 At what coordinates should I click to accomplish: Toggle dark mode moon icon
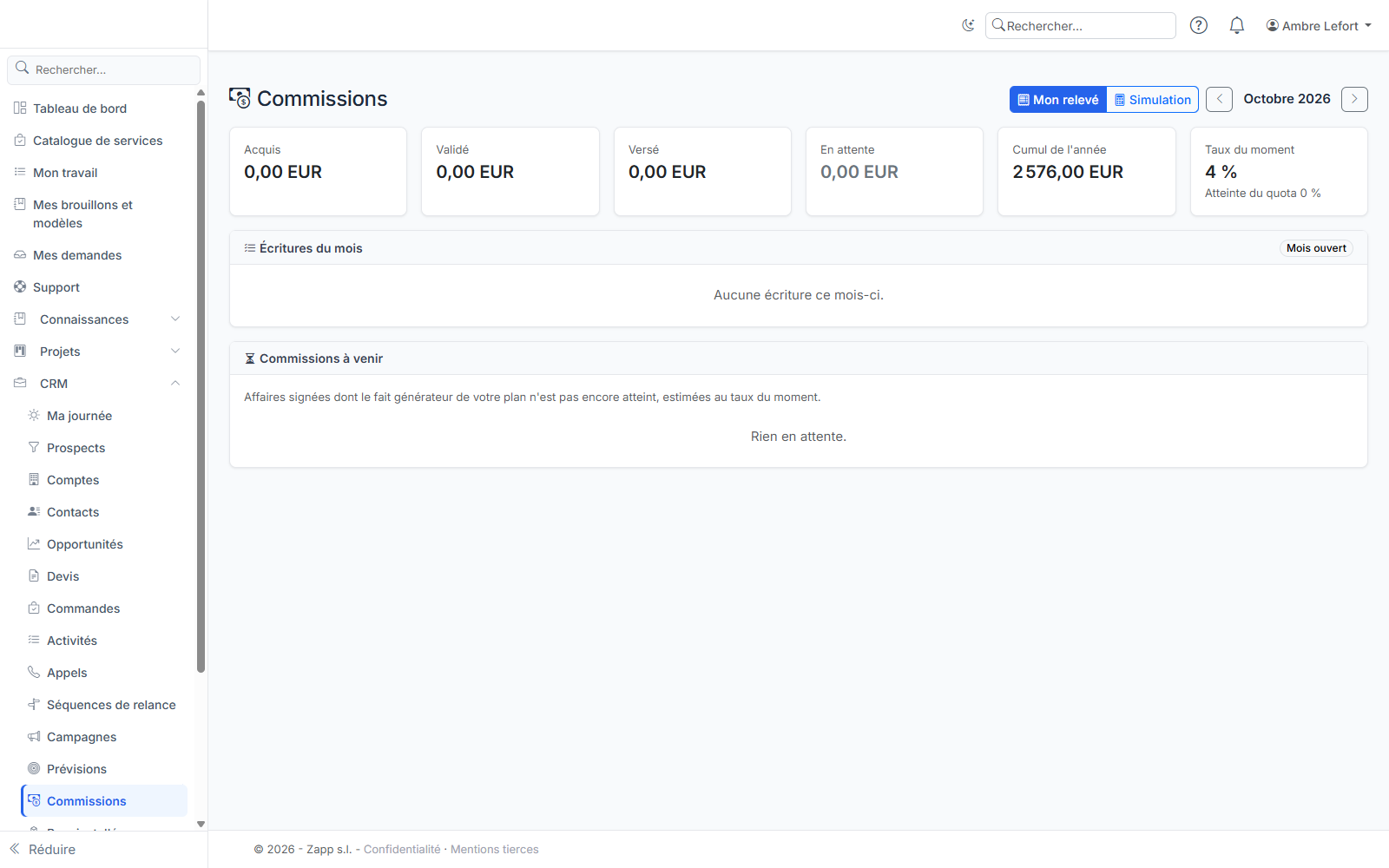[x=968, y=25]
